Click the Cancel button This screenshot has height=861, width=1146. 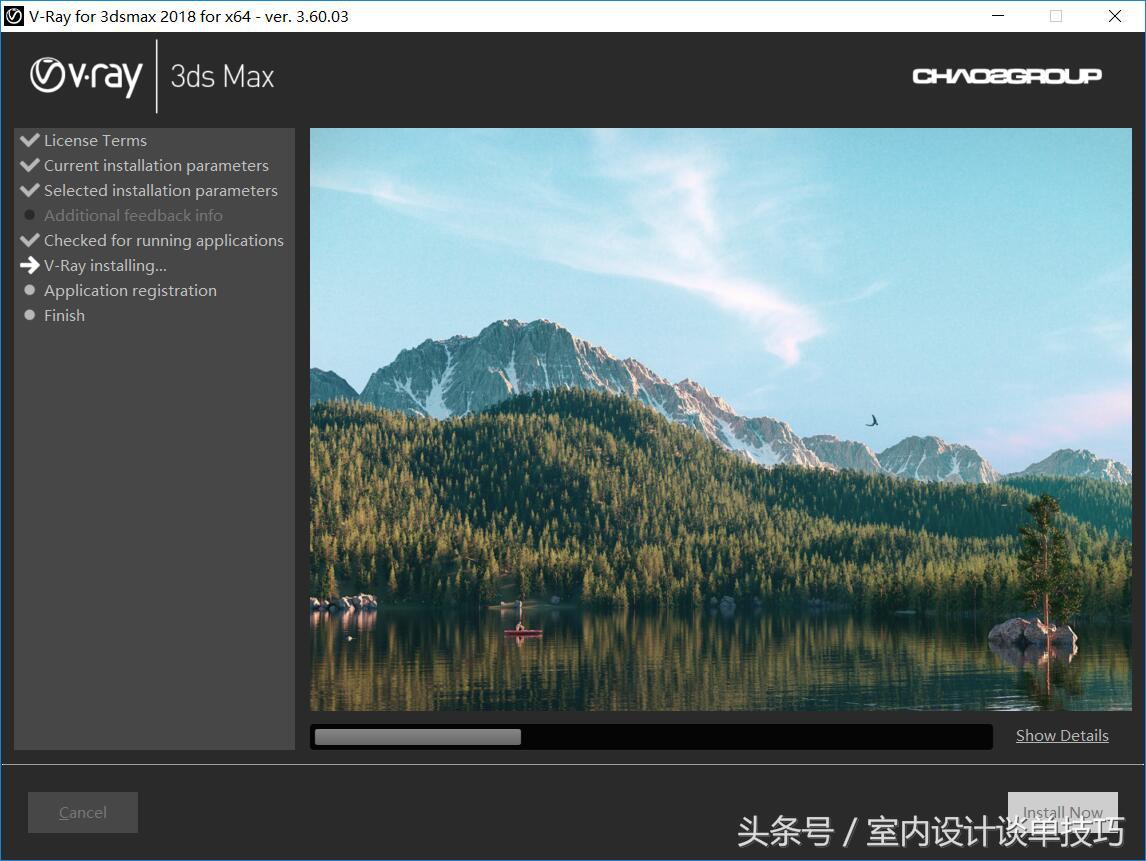click(x=82, y=812)
